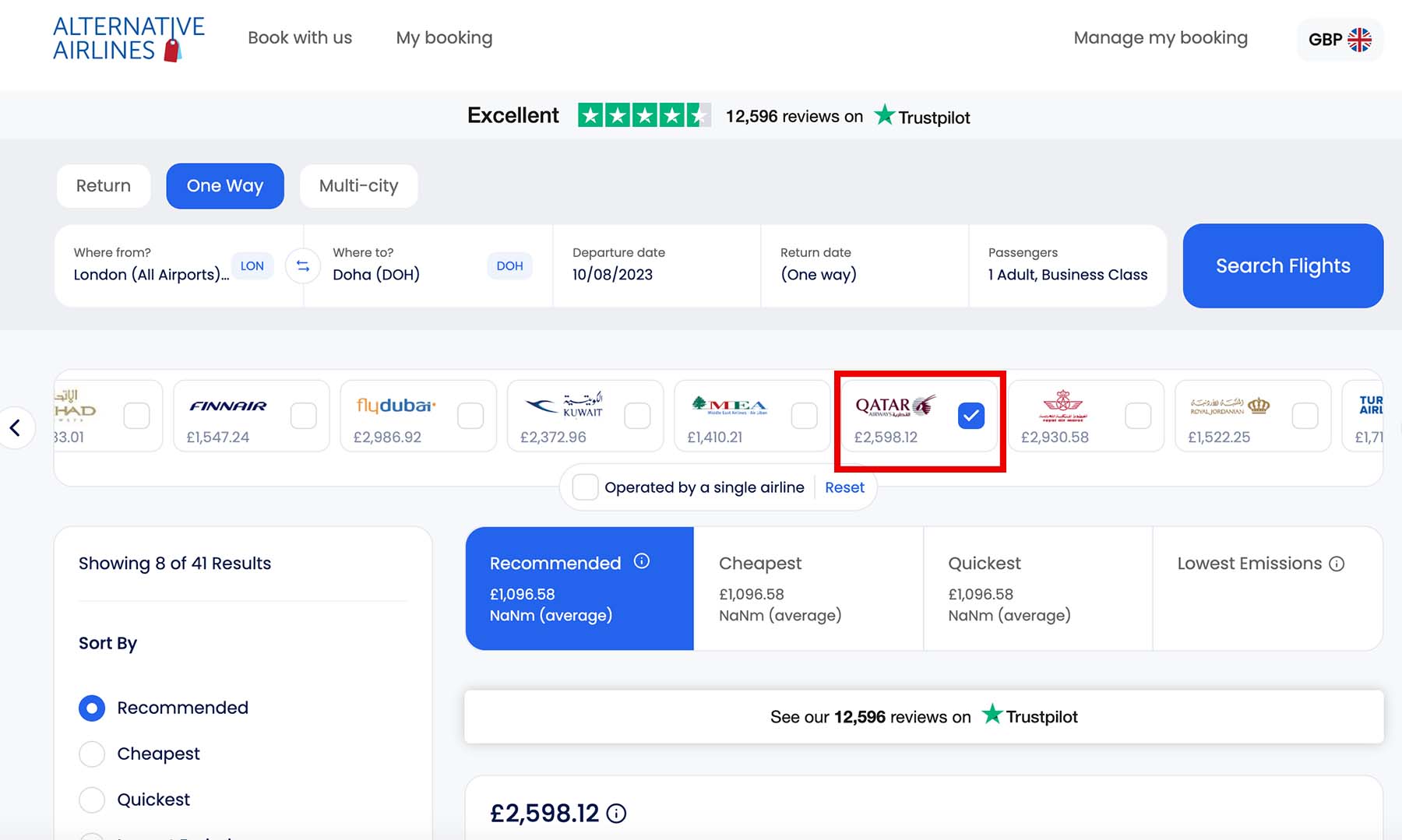Click the Trustpilot logo in top banner
Screen dimensions: 1402x840
pyautogui.click(x=922, y=117)
